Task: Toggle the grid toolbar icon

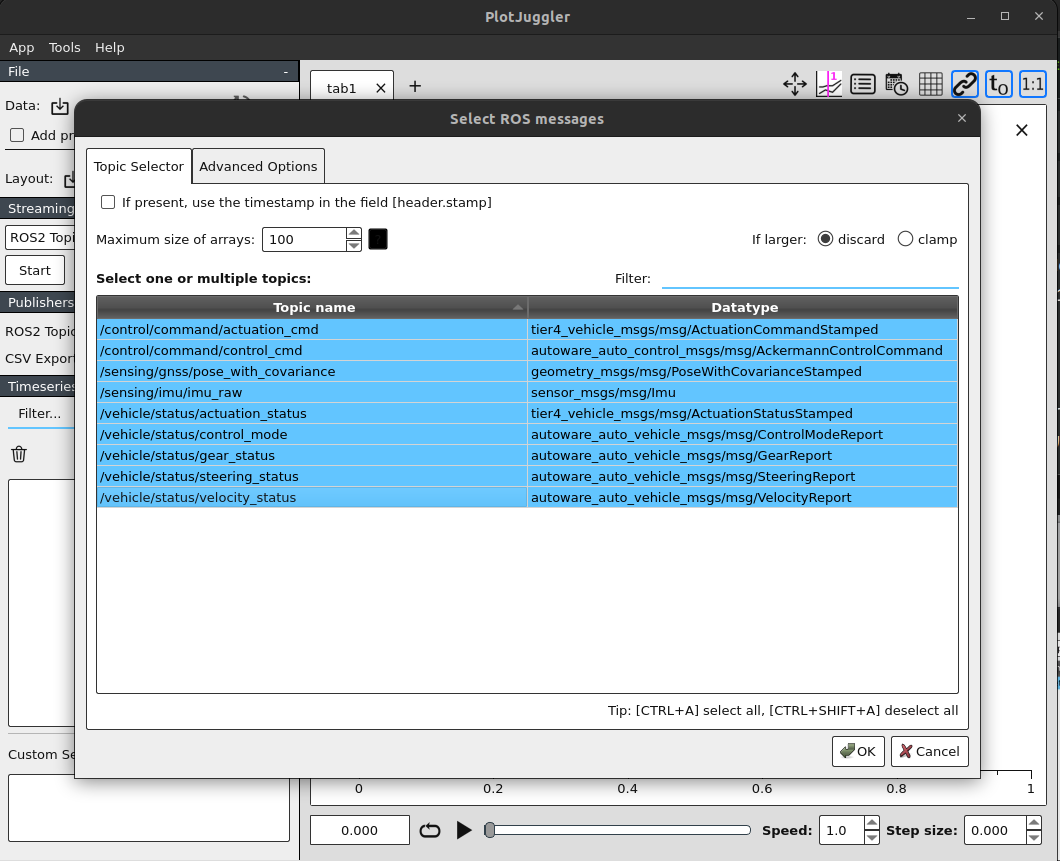Action: click(930, 84)
